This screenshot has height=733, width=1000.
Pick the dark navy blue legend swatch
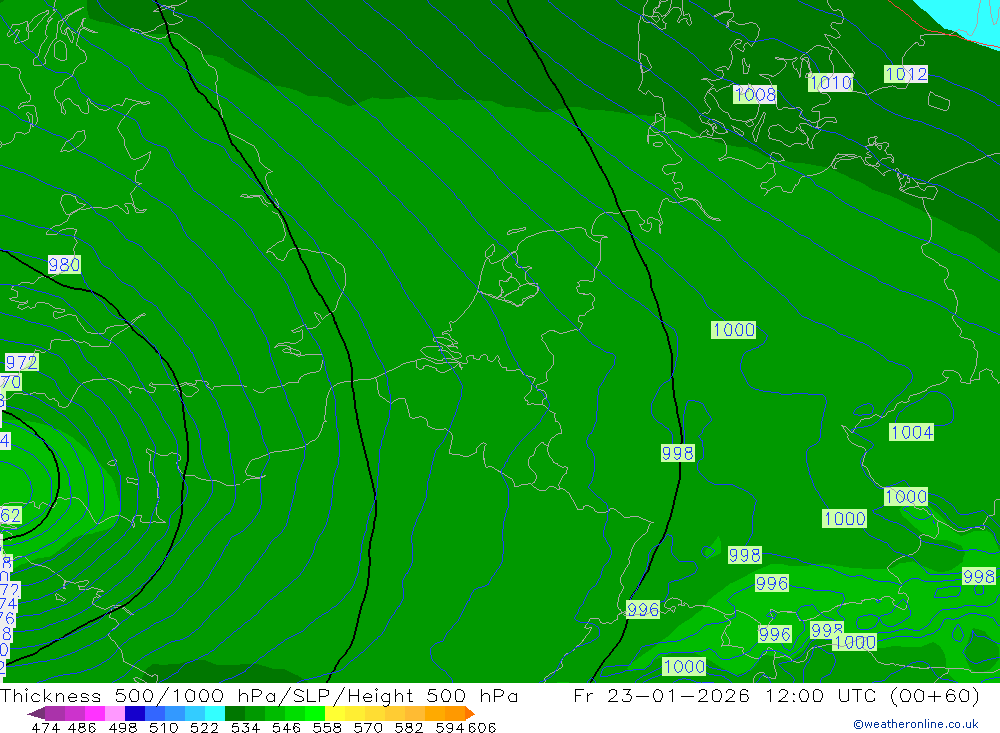tap(135, 713)
